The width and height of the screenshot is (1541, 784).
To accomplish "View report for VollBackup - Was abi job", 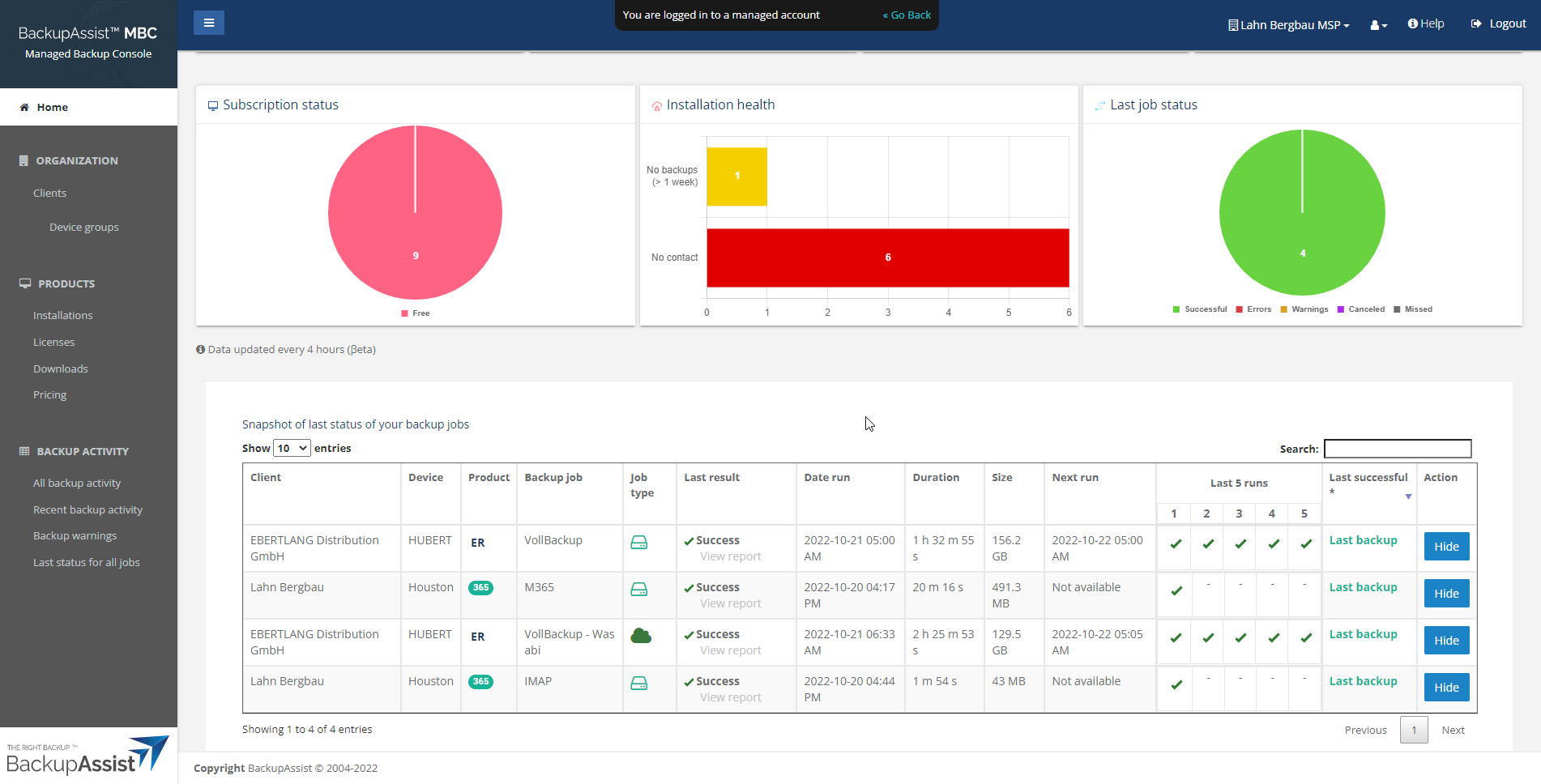I will [730, 650].
